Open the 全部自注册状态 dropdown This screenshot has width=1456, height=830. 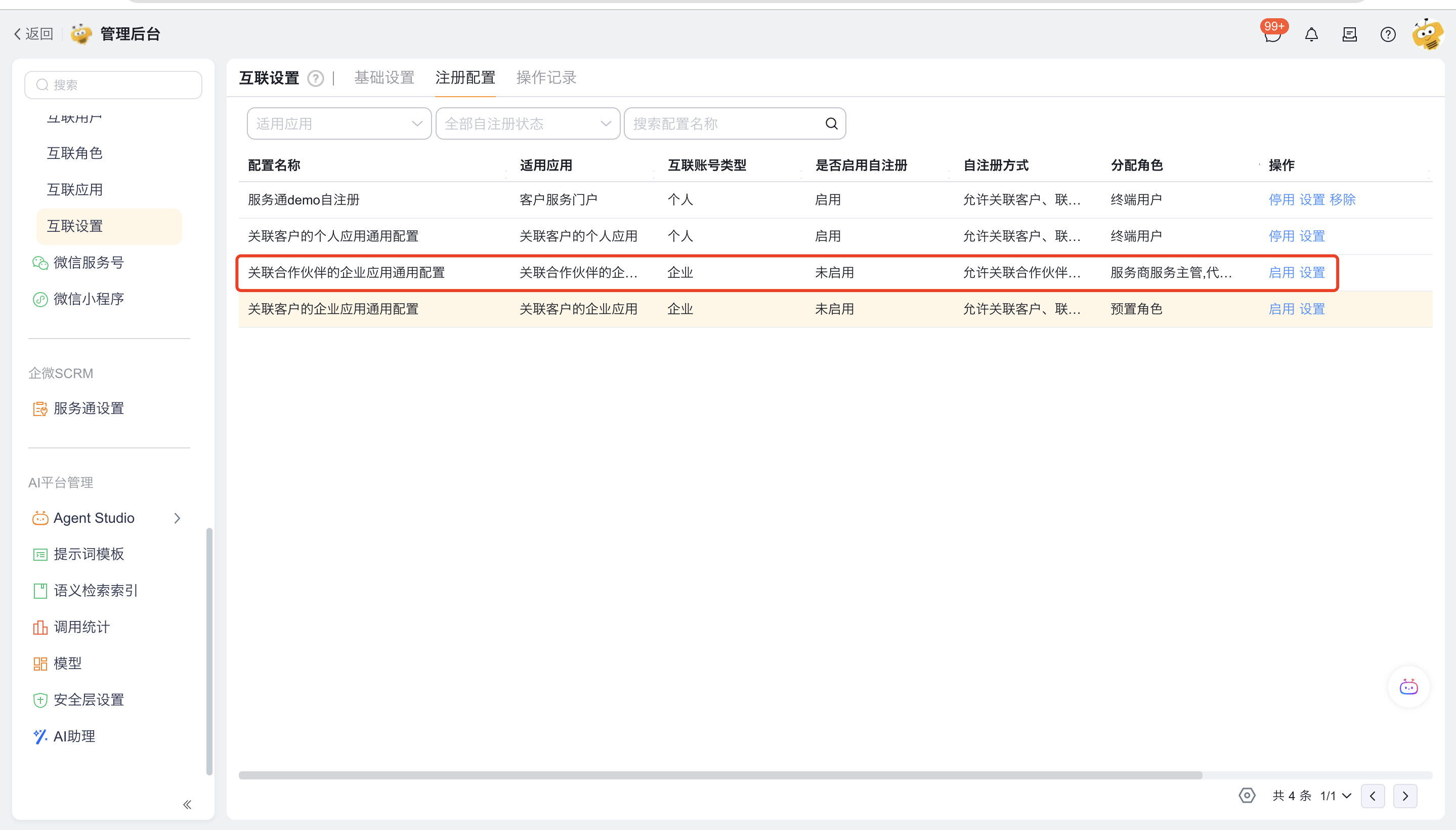pyautogui.click(x=527, y=123)
